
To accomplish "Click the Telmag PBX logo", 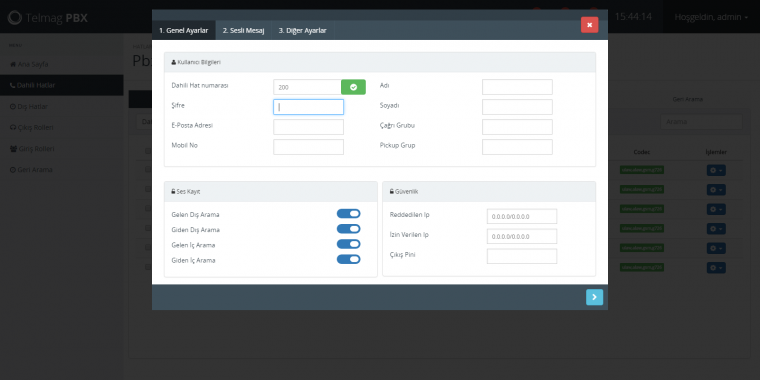I will click(x=48, y=18).
